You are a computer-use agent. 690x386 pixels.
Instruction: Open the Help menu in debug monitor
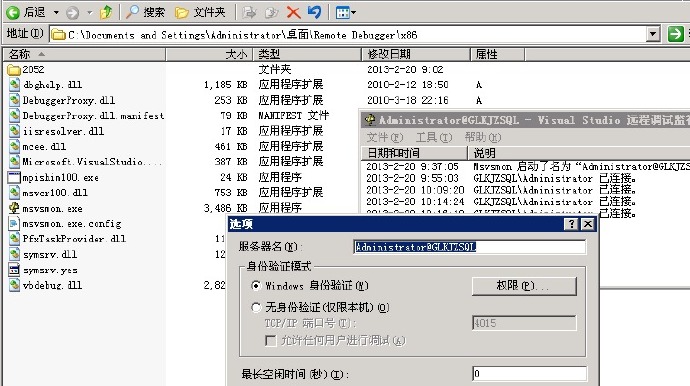click(483, 138)
